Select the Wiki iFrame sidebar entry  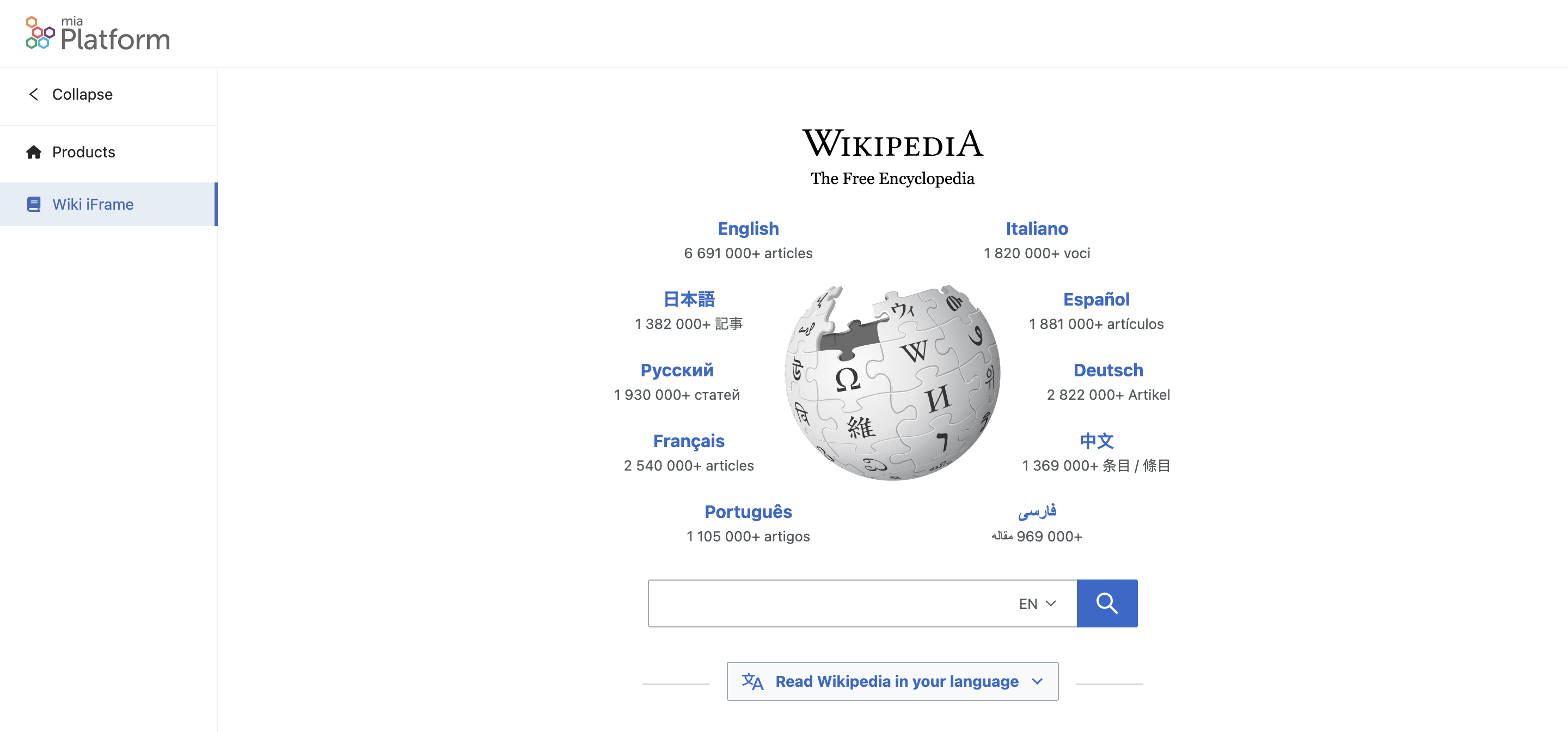click(93, 204)
